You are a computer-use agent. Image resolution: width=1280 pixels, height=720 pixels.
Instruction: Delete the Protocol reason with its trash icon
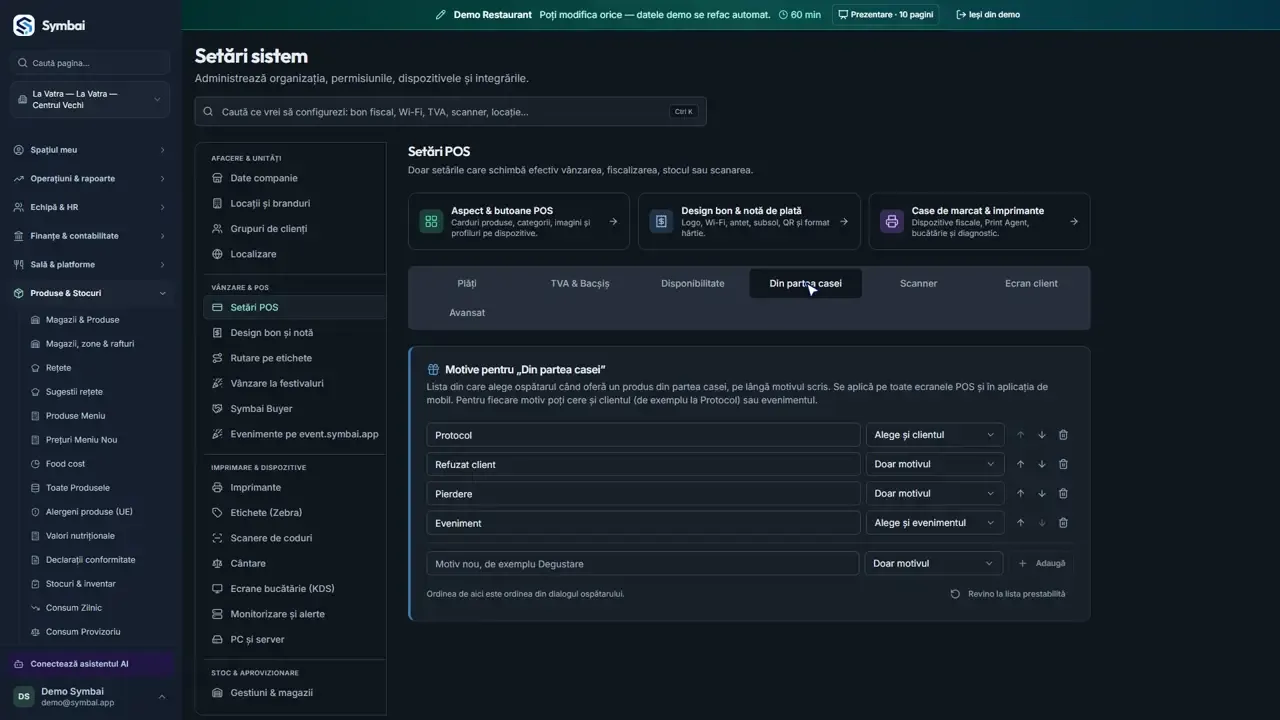(x=1063, y=435)
